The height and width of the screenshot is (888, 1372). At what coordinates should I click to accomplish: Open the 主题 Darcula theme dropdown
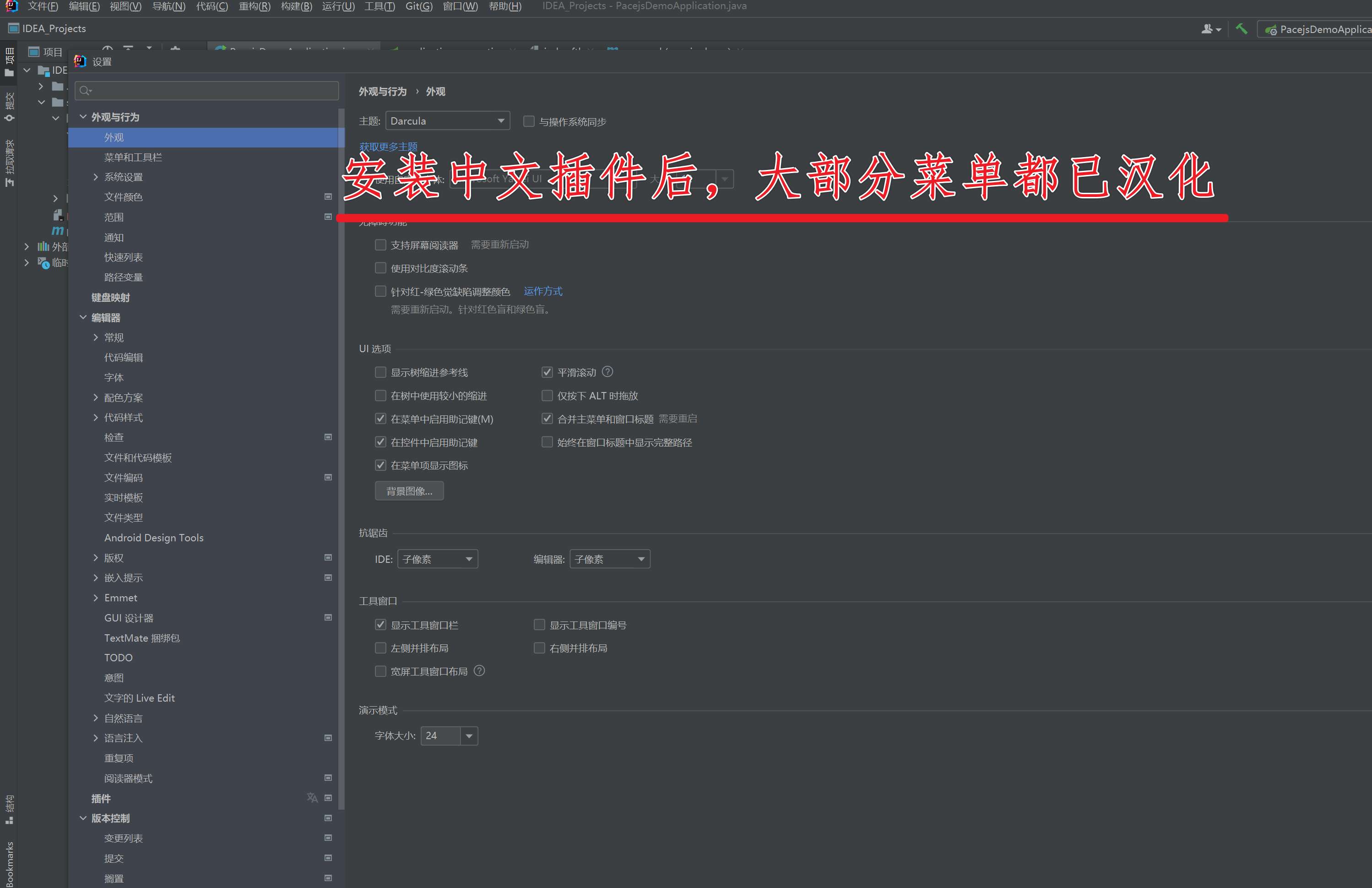(447, 121)
